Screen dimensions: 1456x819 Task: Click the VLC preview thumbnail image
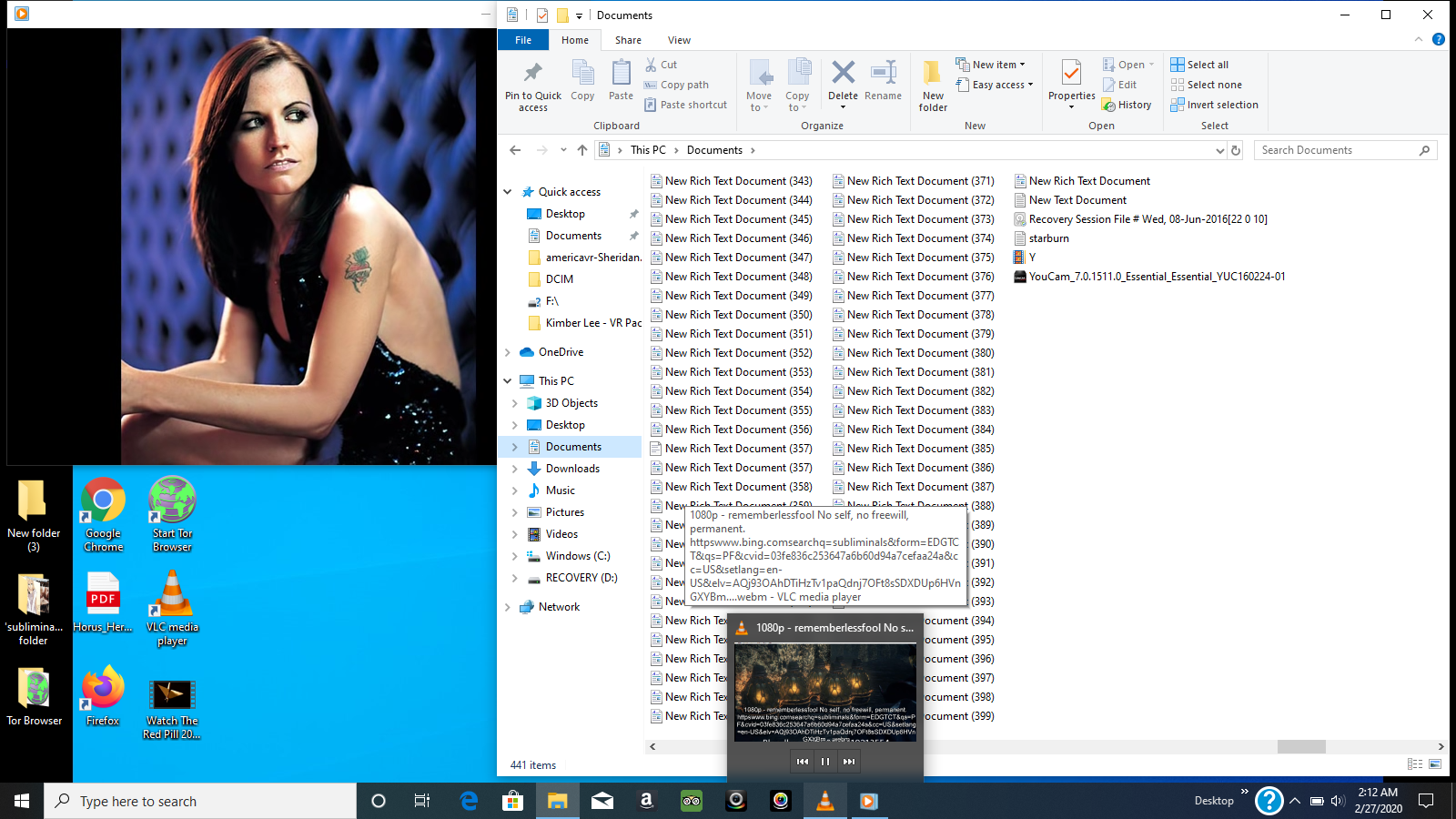coord(825,693)
